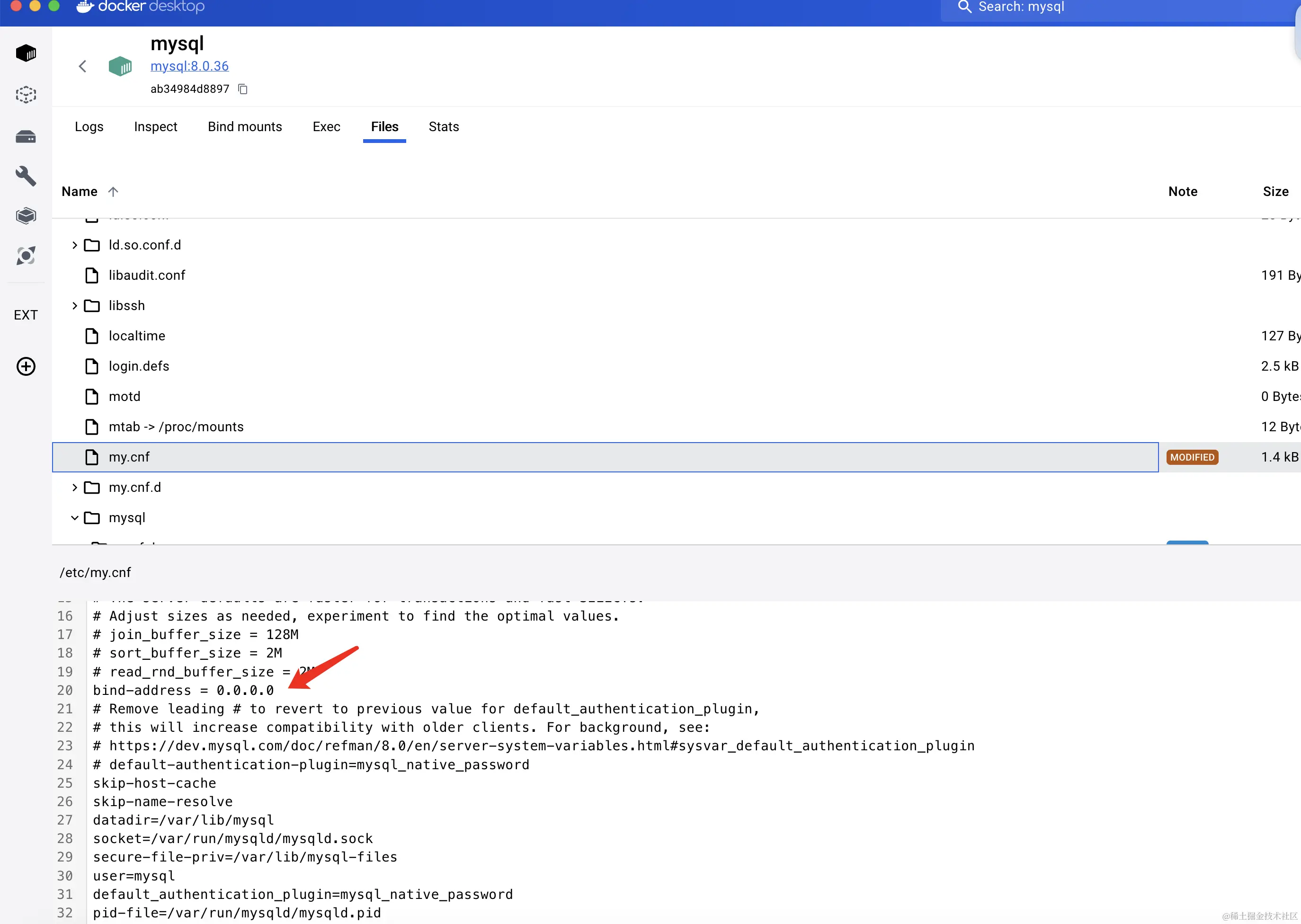Viewport: 1301px width, 924px height.
Task: Expand the libssh folder
Action: [74, 306]
